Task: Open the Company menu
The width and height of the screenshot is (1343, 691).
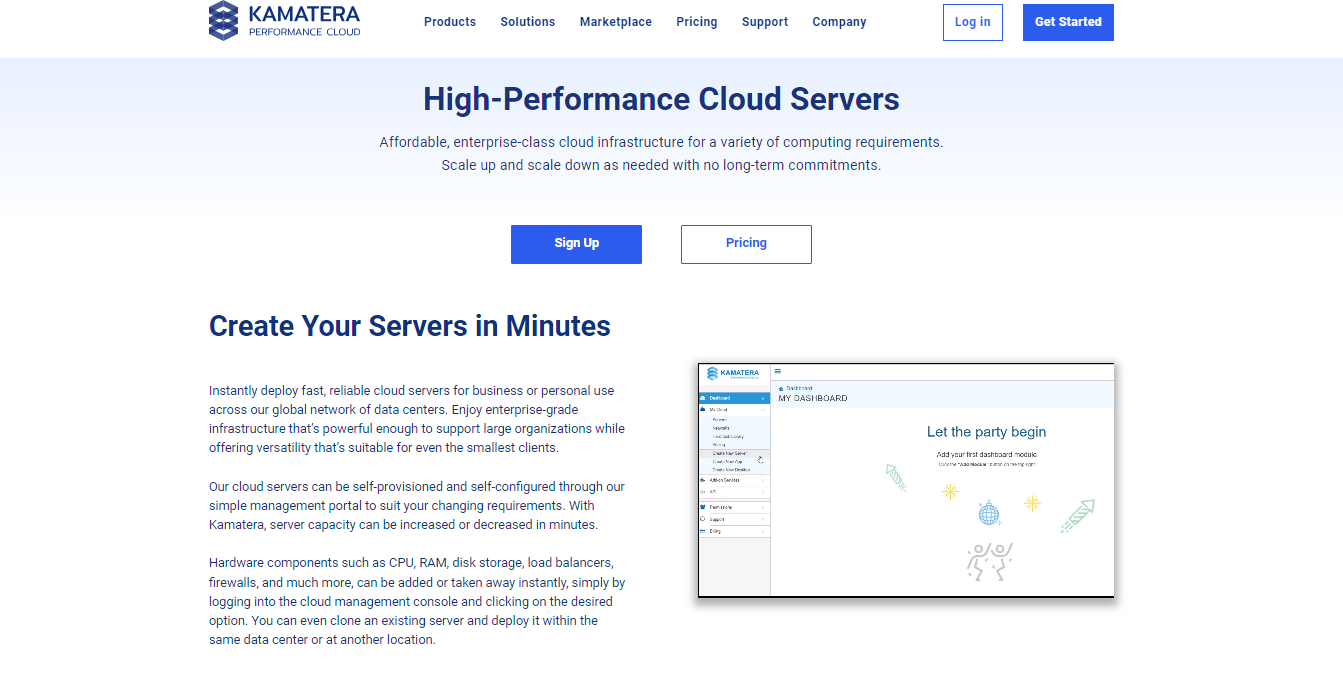Action: tap(838, 22)
